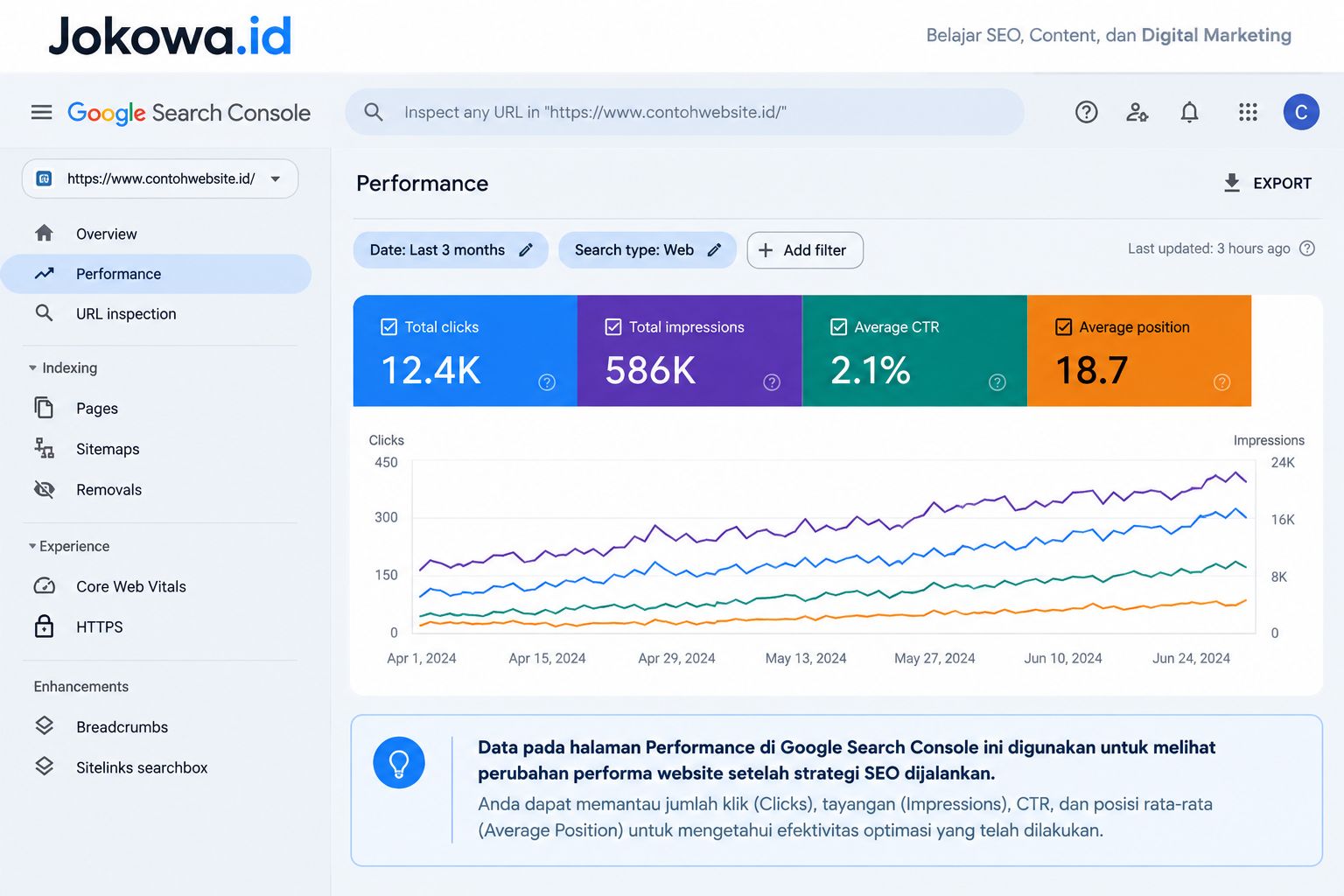
Task: Open the property selector dropdown arrow
Action: pos(276,178)
